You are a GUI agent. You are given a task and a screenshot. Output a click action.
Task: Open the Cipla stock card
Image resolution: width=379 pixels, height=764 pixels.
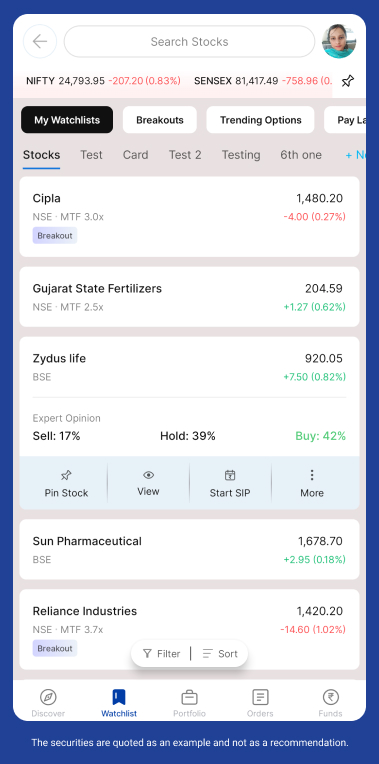click(190, 217)
